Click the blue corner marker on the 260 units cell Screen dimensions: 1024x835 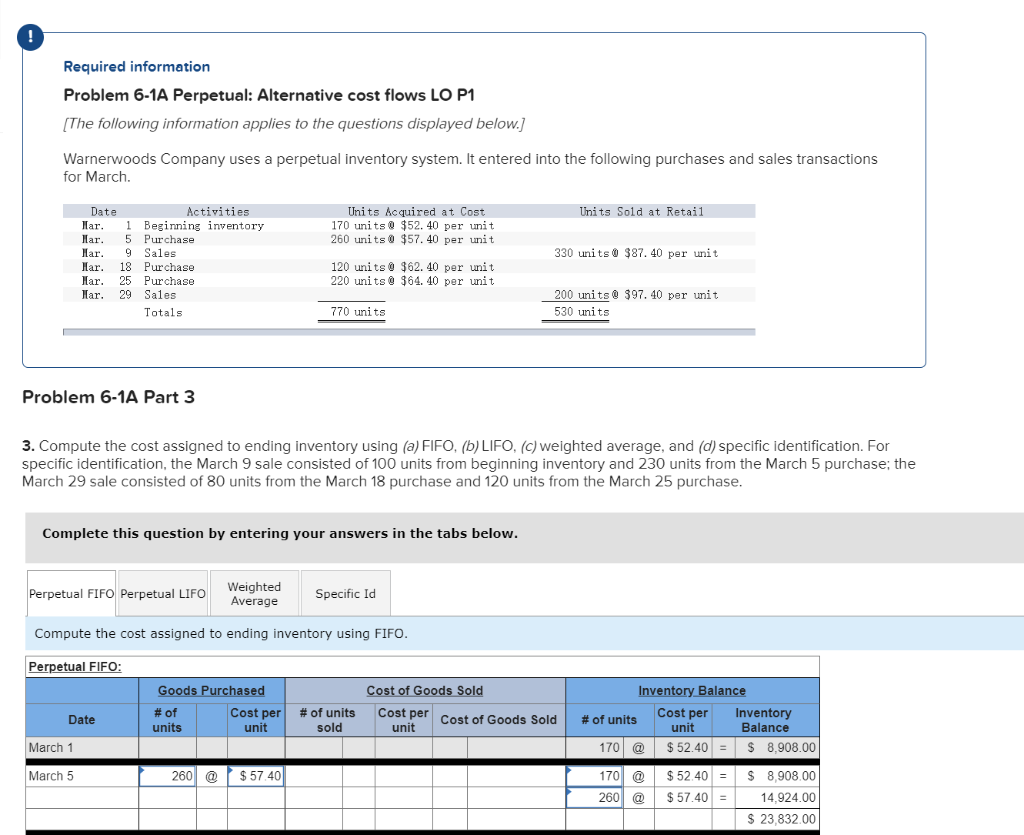click(144, 769)
